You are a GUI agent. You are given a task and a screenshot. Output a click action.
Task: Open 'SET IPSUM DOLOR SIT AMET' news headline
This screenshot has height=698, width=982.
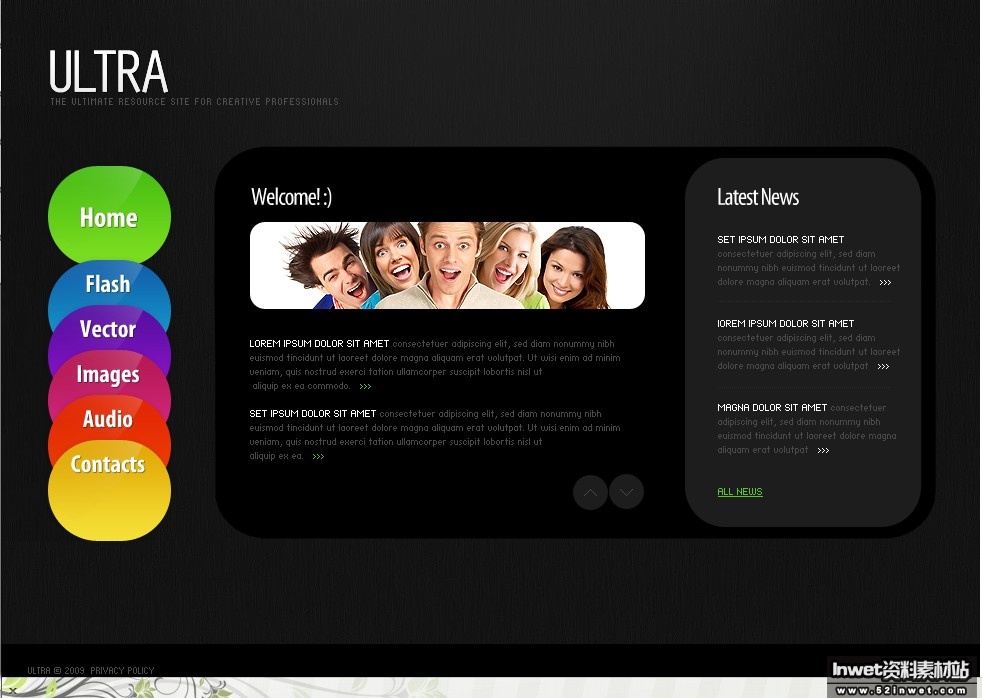[780, 240]
